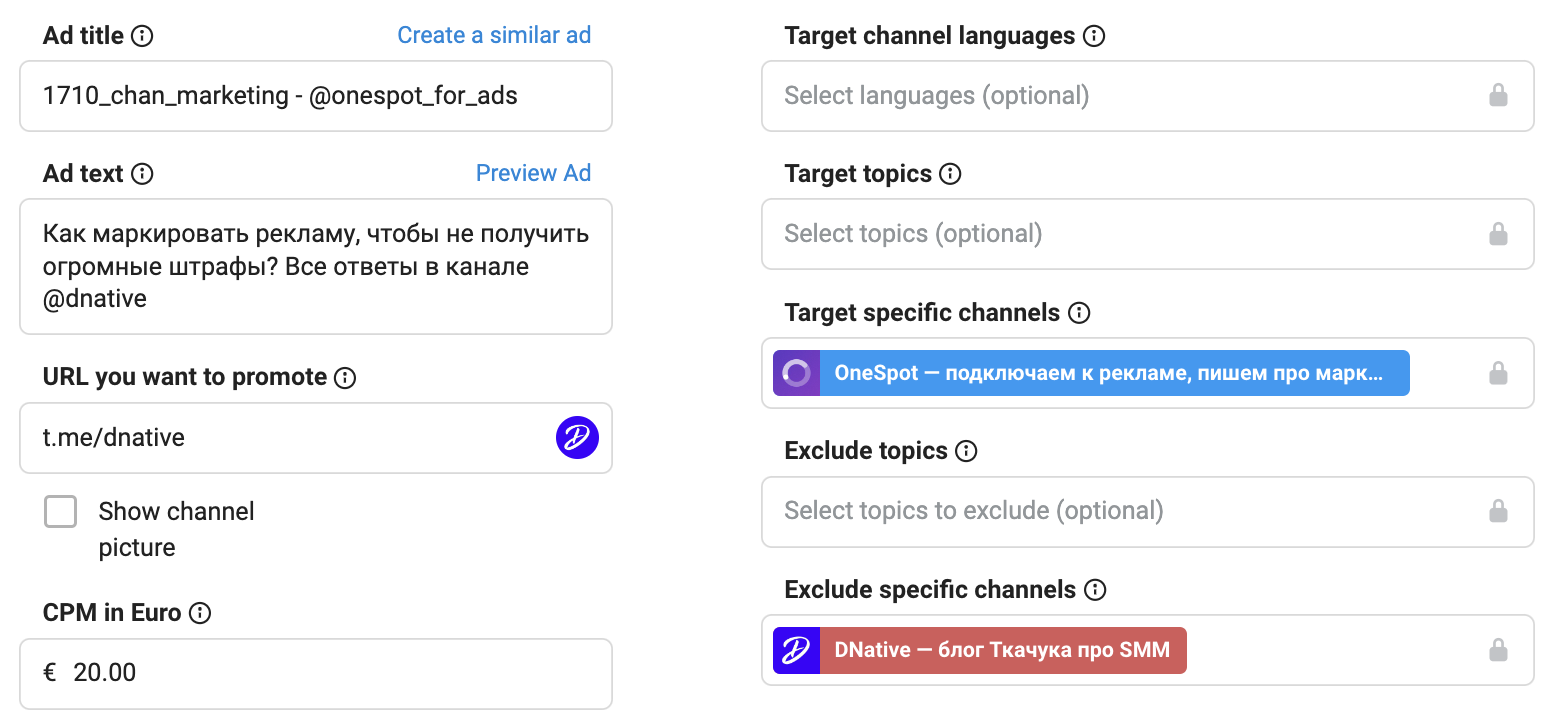Click info icon beside Exclude specific channels
Viewport: 1562px width, 720px height.
click(x=1095, y=590)
